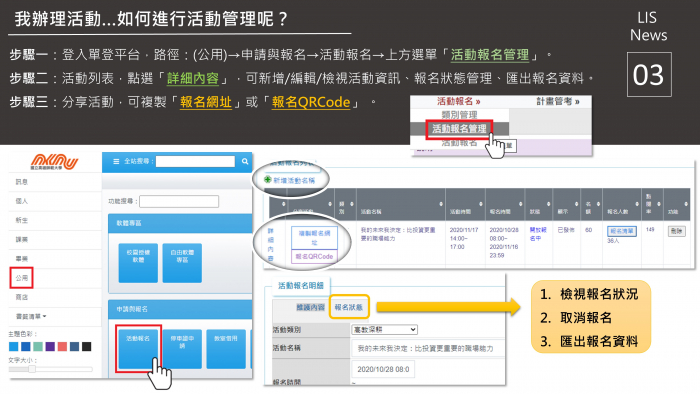700x394 pixels.
Task: Expand the 活動類別 dropdown
Action: click(x=384, y=329)
